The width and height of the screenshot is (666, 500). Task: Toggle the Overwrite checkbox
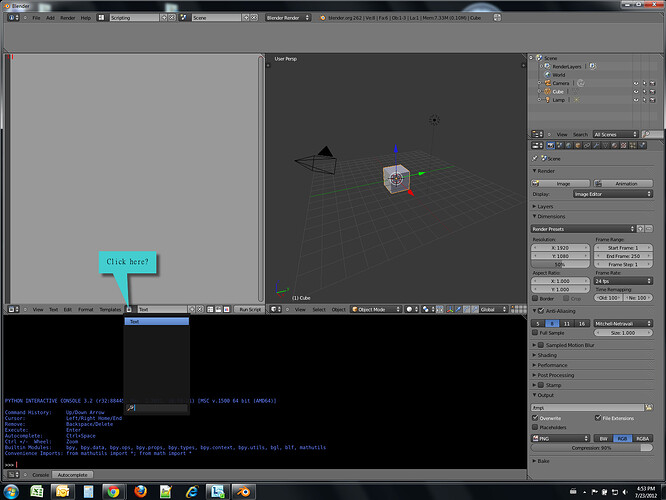535,418
